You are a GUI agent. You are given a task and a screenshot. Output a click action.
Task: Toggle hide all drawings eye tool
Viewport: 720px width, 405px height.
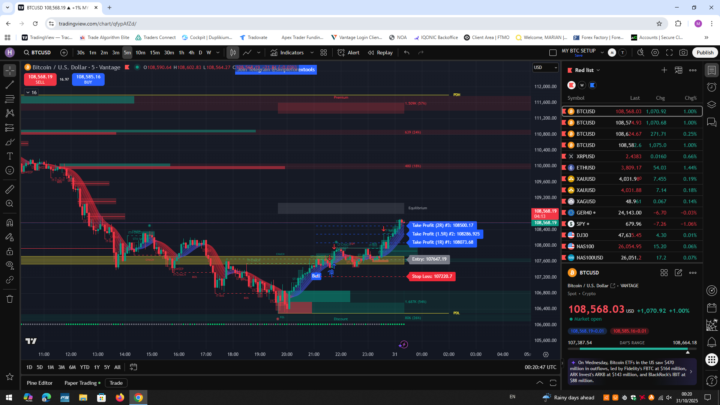click(x=10, y=265)
